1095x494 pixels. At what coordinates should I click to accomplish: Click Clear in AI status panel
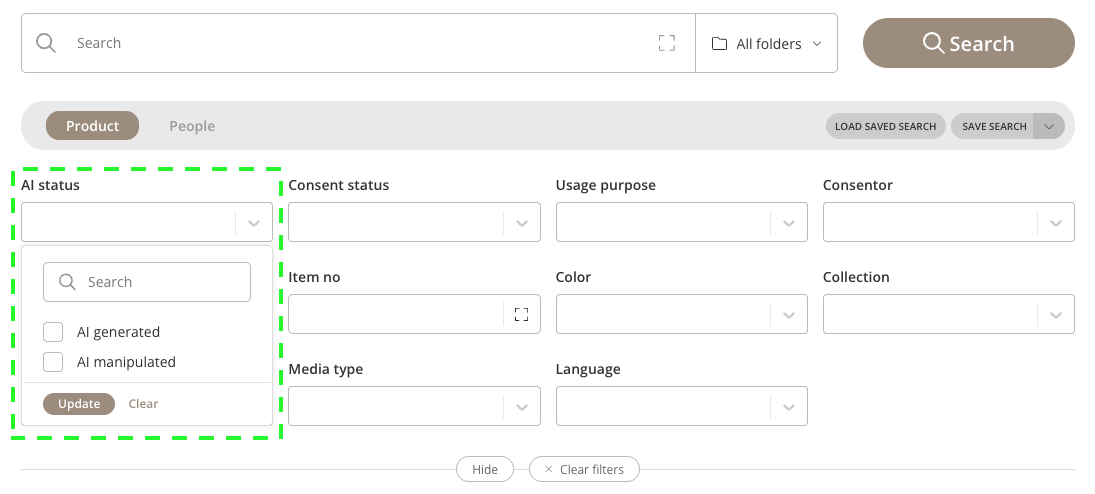(x=143, y=404)
